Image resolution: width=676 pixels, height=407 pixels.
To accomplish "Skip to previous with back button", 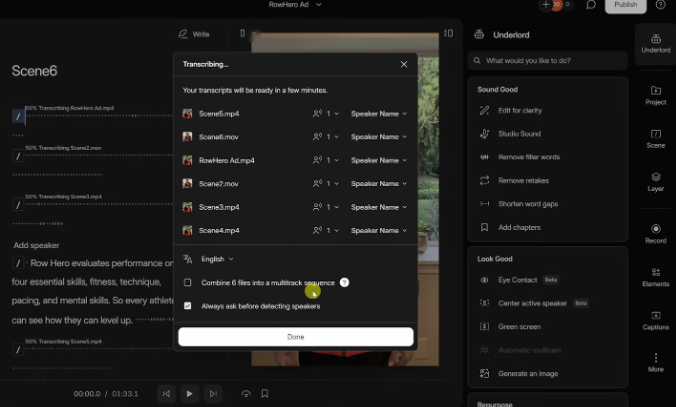I will coord(166,393).
